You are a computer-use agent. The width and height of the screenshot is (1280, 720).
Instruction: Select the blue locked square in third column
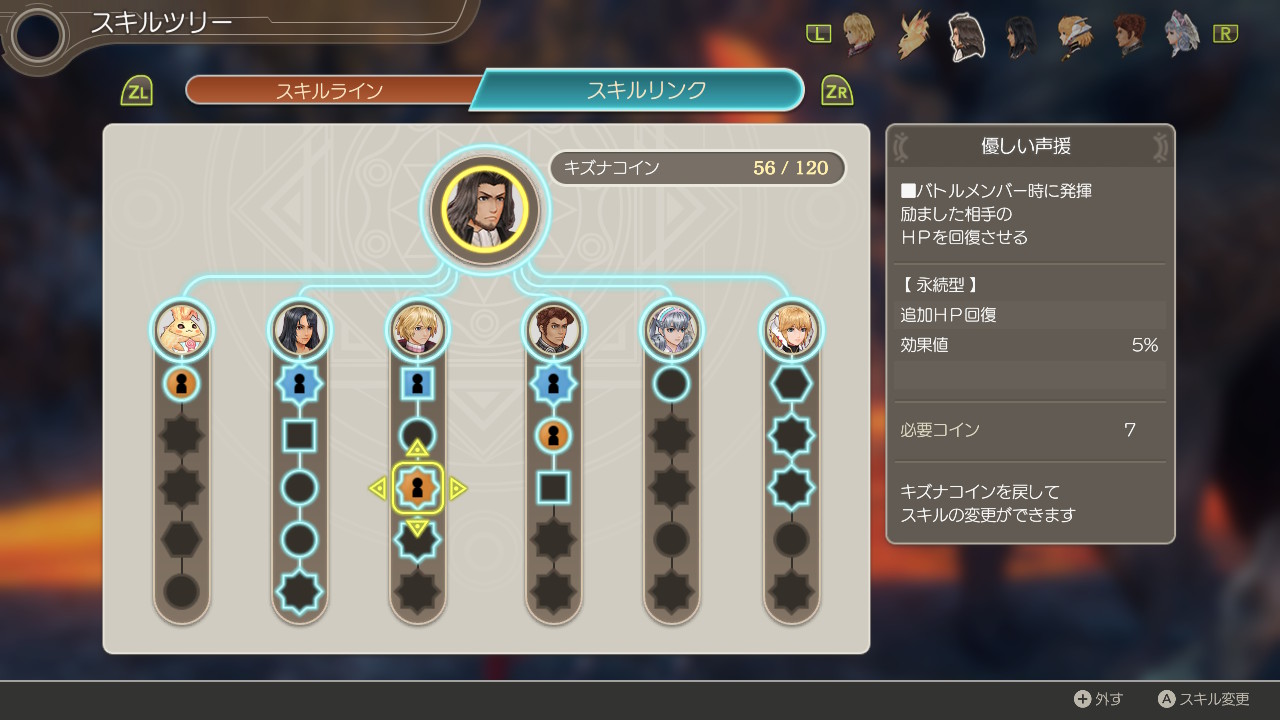coord(418,383)
